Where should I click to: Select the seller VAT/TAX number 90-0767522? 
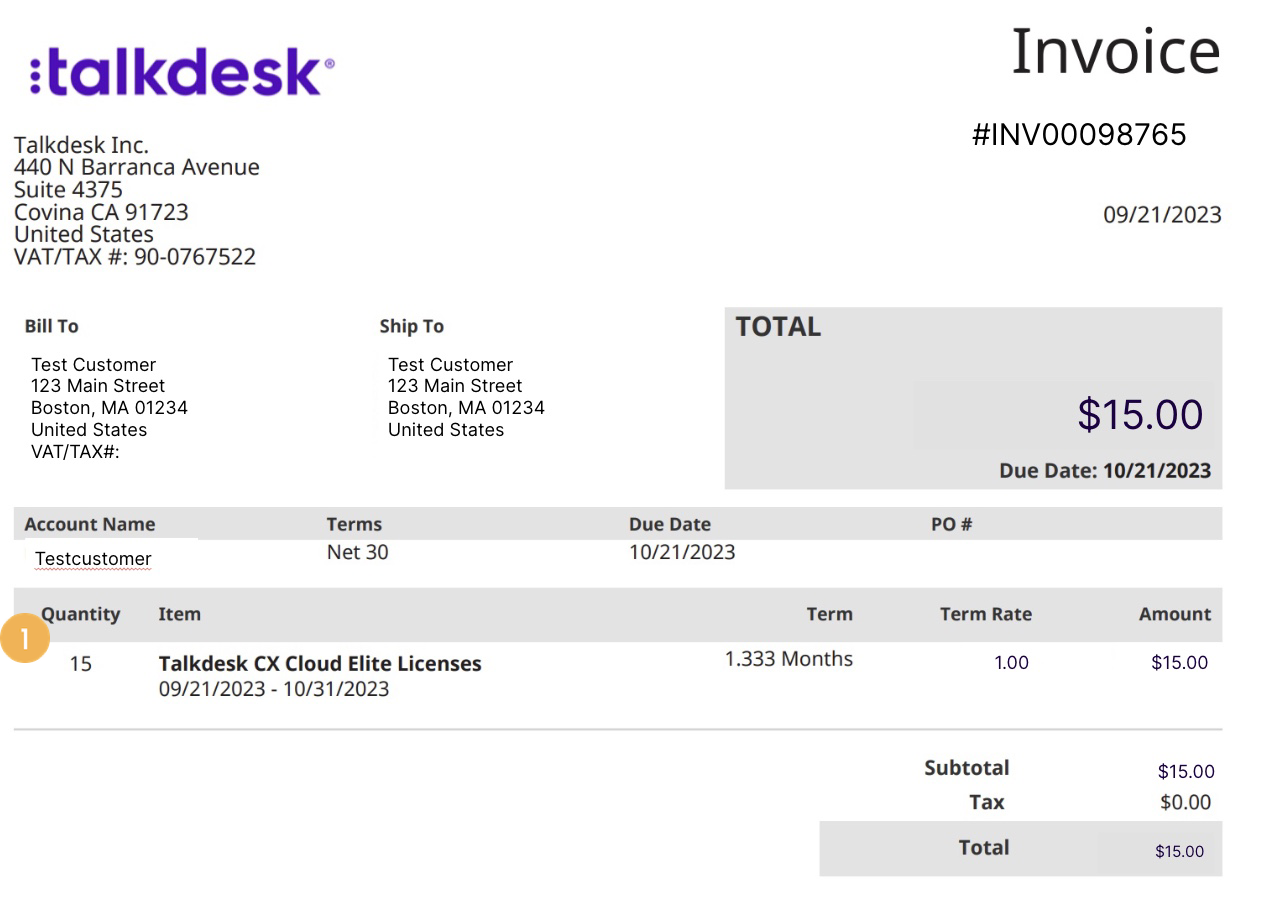(x=195, y=257)
